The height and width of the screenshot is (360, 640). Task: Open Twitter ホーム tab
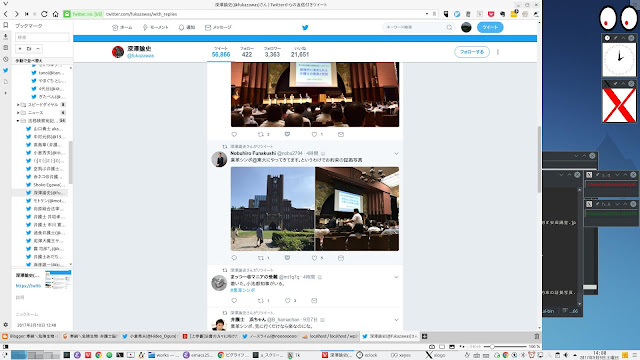(x=122, y=27)
